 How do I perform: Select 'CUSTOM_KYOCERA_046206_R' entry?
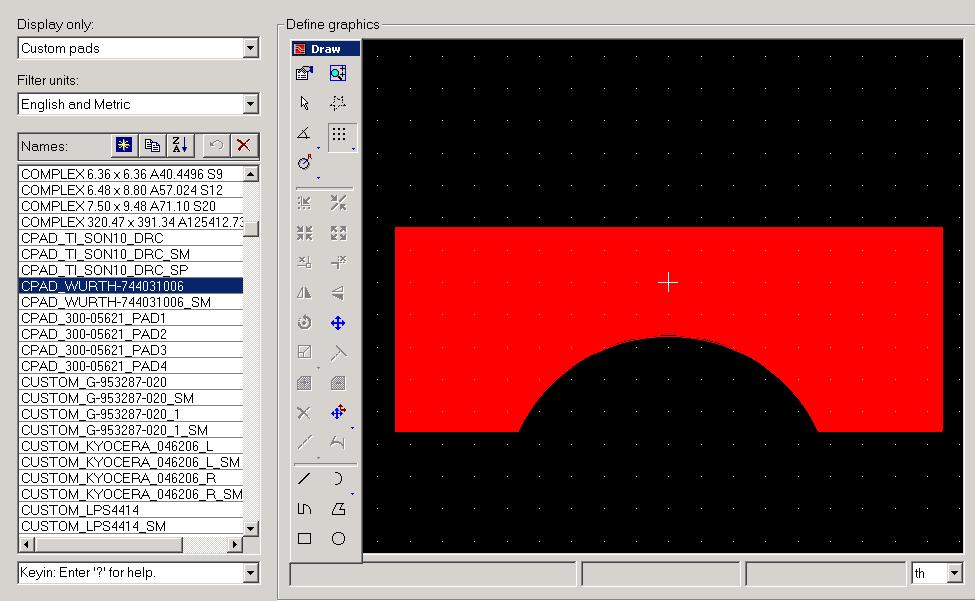[131, 479]
